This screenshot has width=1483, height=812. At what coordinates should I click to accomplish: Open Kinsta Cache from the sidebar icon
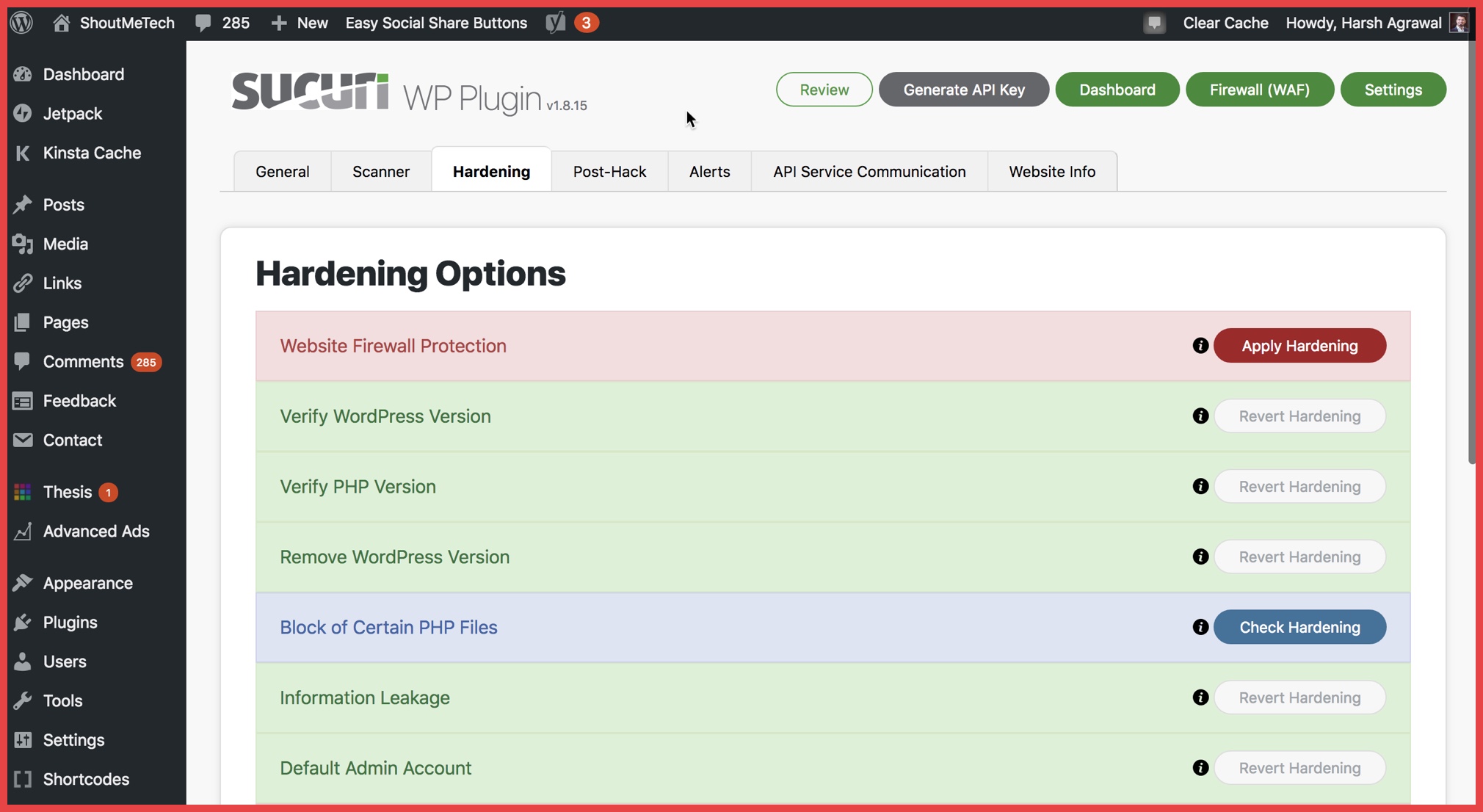coord(22,153)
